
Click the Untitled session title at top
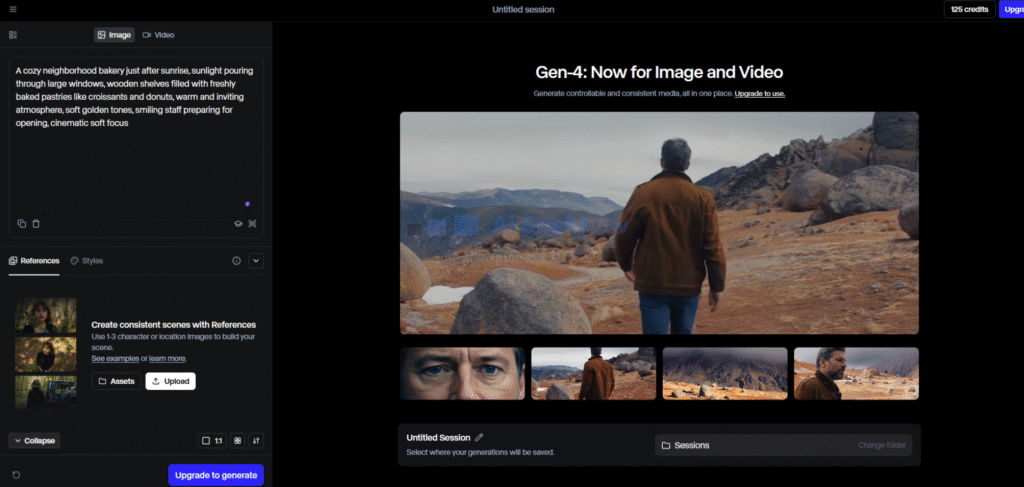[x=523, y=10]
